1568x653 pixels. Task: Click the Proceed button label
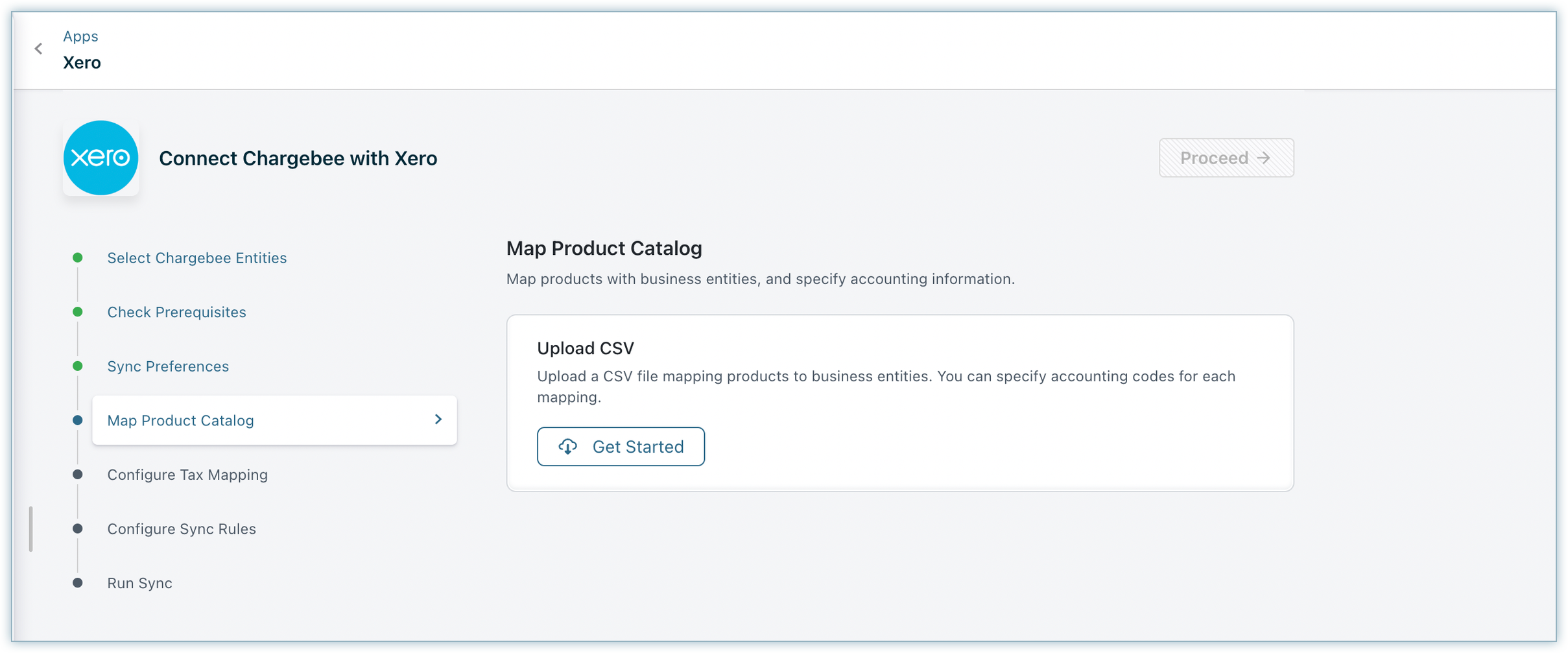(x=1214, y=158)
